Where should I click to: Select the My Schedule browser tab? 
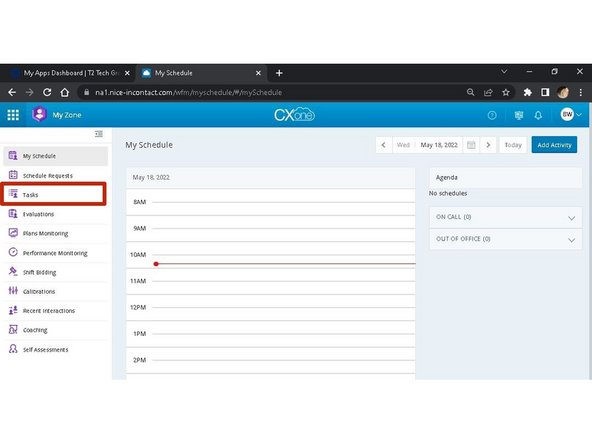click(x=202, y=73)
